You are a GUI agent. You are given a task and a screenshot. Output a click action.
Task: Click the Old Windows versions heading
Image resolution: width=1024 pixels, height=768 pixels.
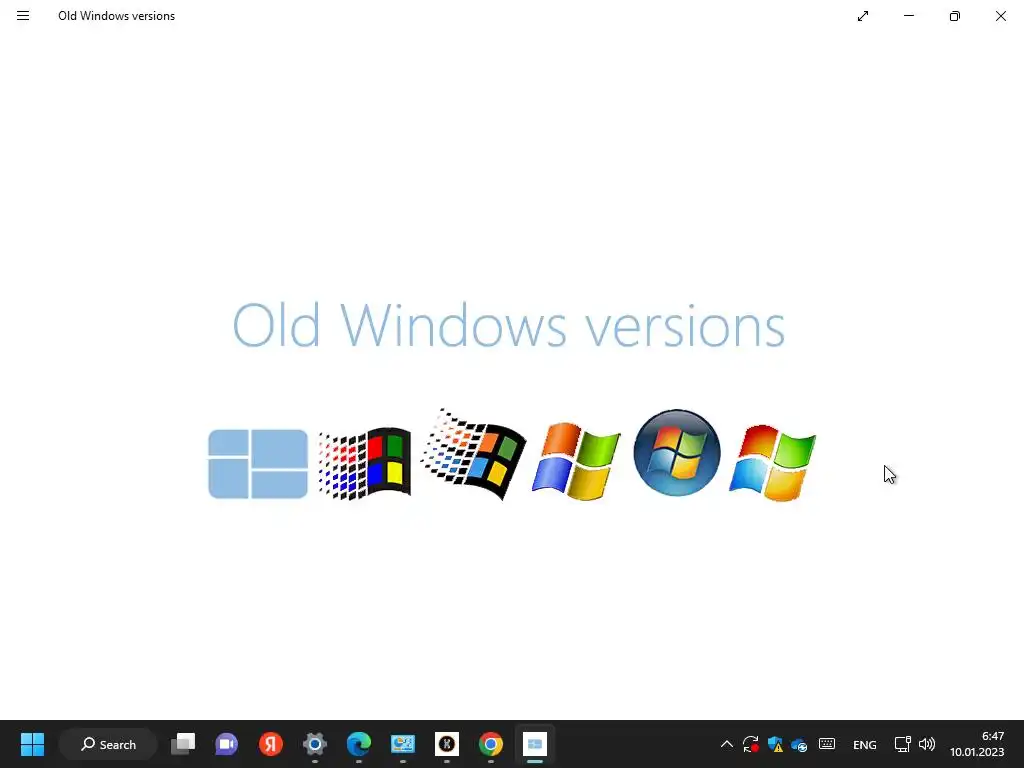pyautogui.click(x=509, y=325)
